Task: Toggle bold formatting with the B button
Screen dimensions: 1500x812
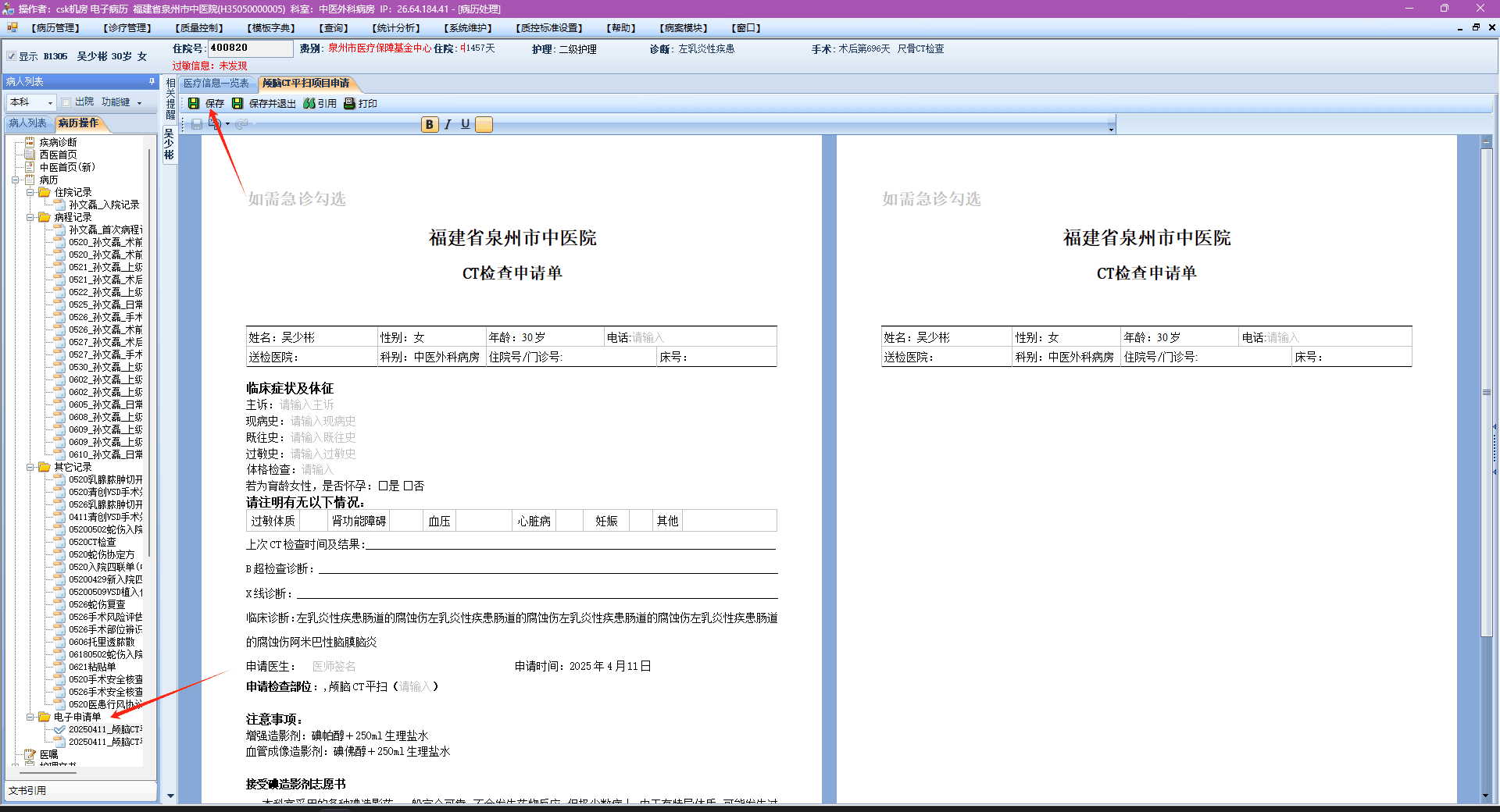Action: coord(430,124)
